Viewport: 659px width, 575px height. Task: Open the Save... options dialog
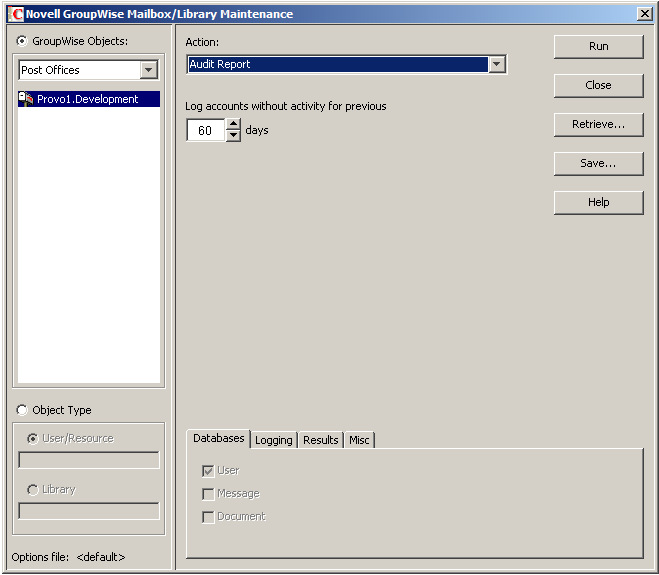pyautogui.click(x=598, y=163)
